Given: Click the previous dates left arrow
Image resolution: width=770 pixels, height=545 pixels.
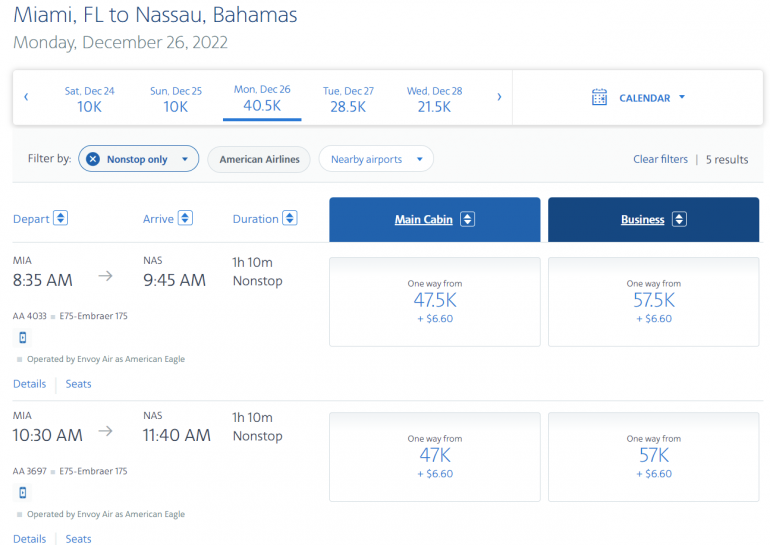Looking at the screenshot, I should (26, 97).
